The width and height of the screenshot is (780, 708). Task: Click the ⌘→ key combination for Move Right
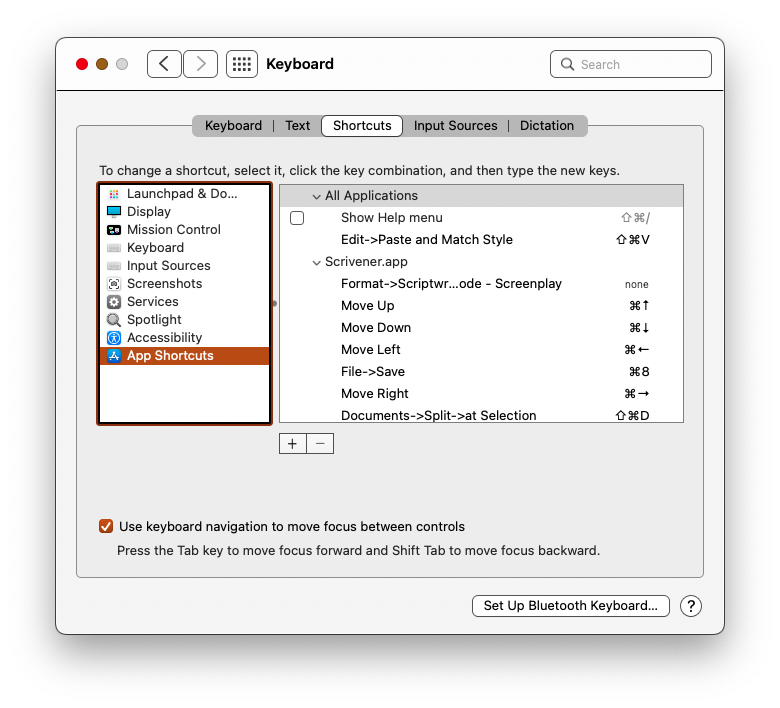(637, 393)
